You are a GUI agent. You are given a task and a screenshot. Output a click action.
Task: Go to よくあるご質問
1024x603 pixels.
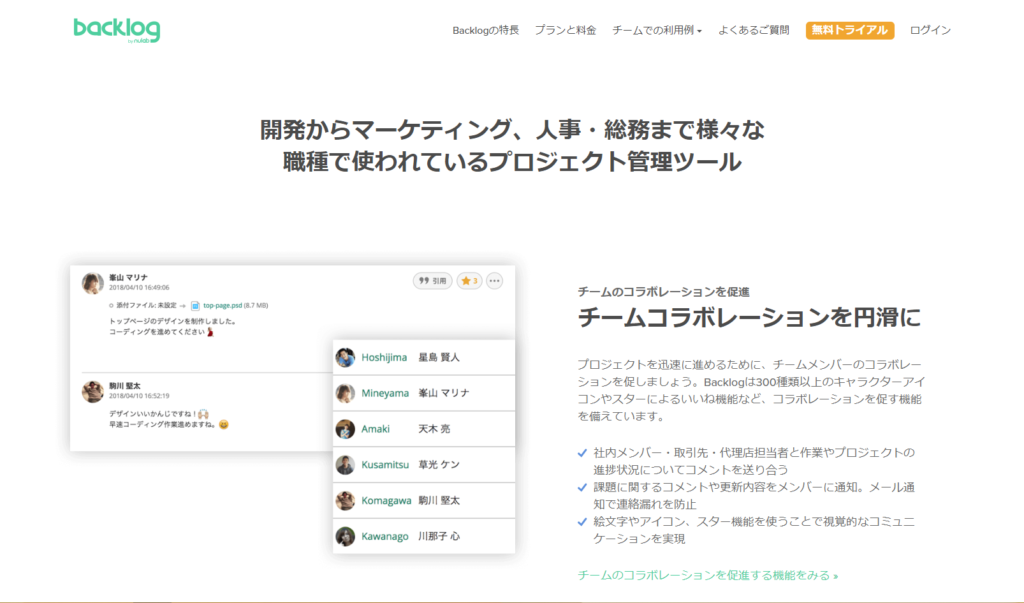click(754, 30)
